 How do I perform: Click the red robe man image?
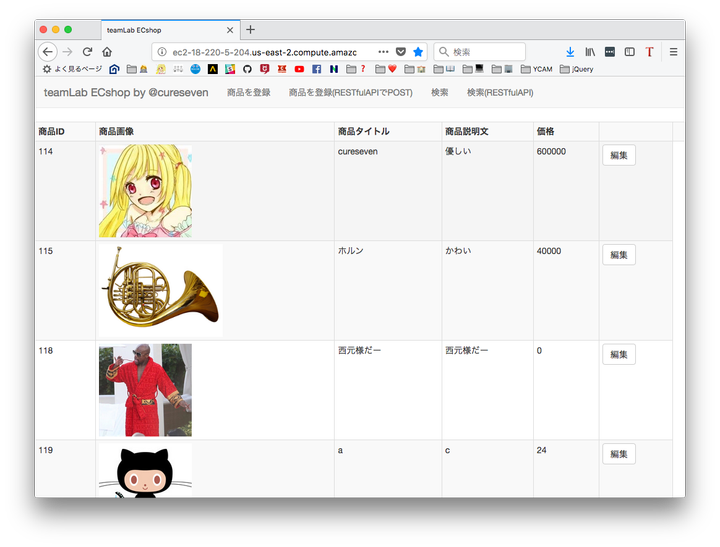(x=145, y=390)
